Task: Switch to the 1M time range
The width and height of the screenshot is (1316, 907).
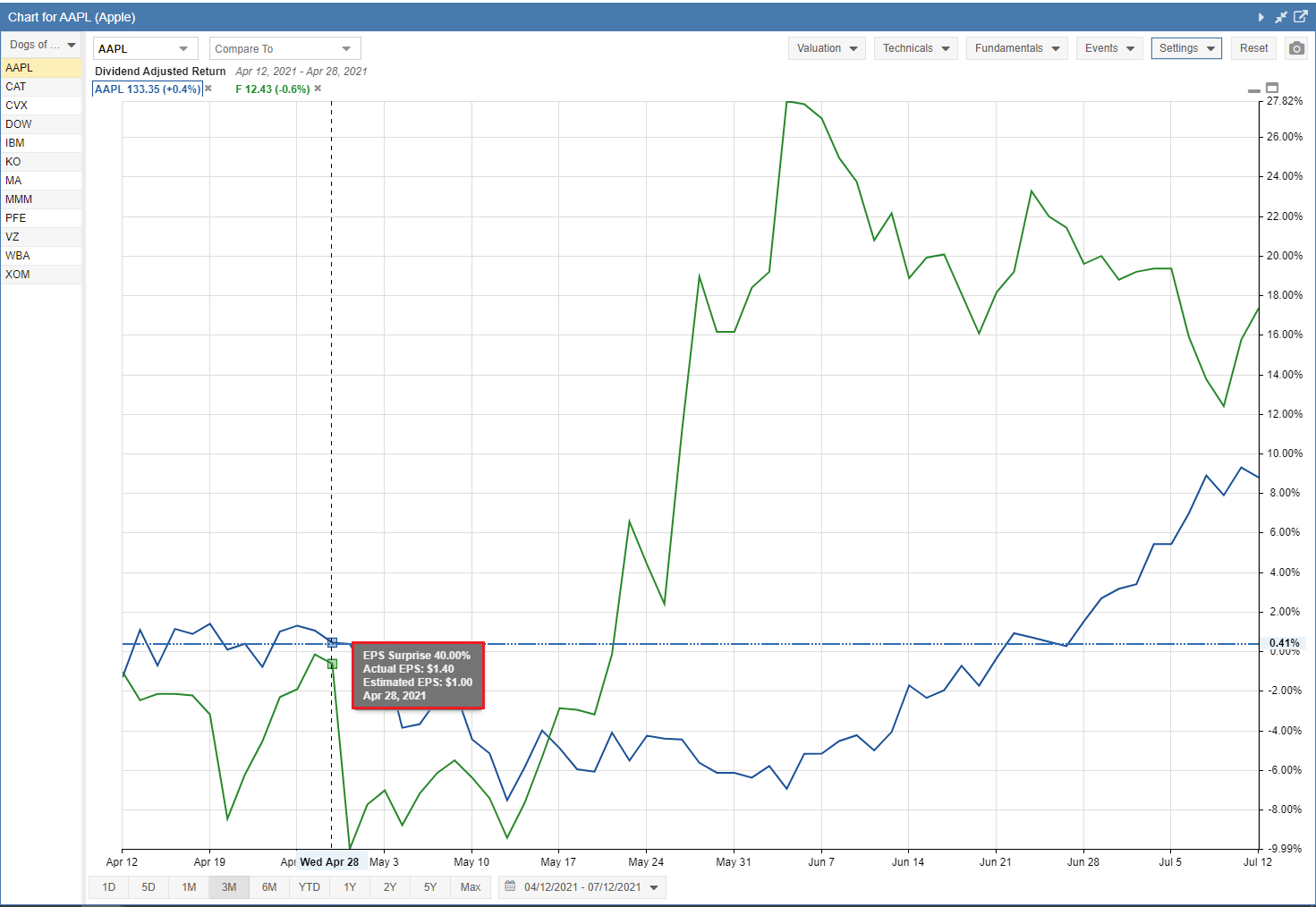Action: point(189,887)
